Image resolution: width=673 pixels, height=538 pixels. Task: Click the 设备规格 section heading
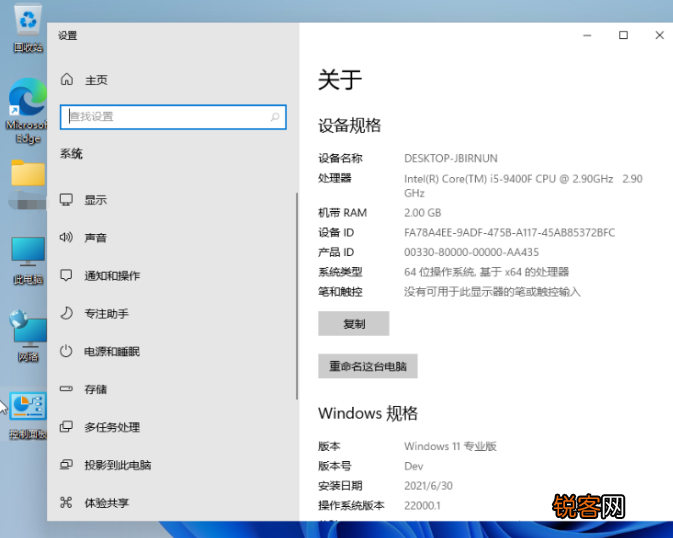[x=349, y=125]
